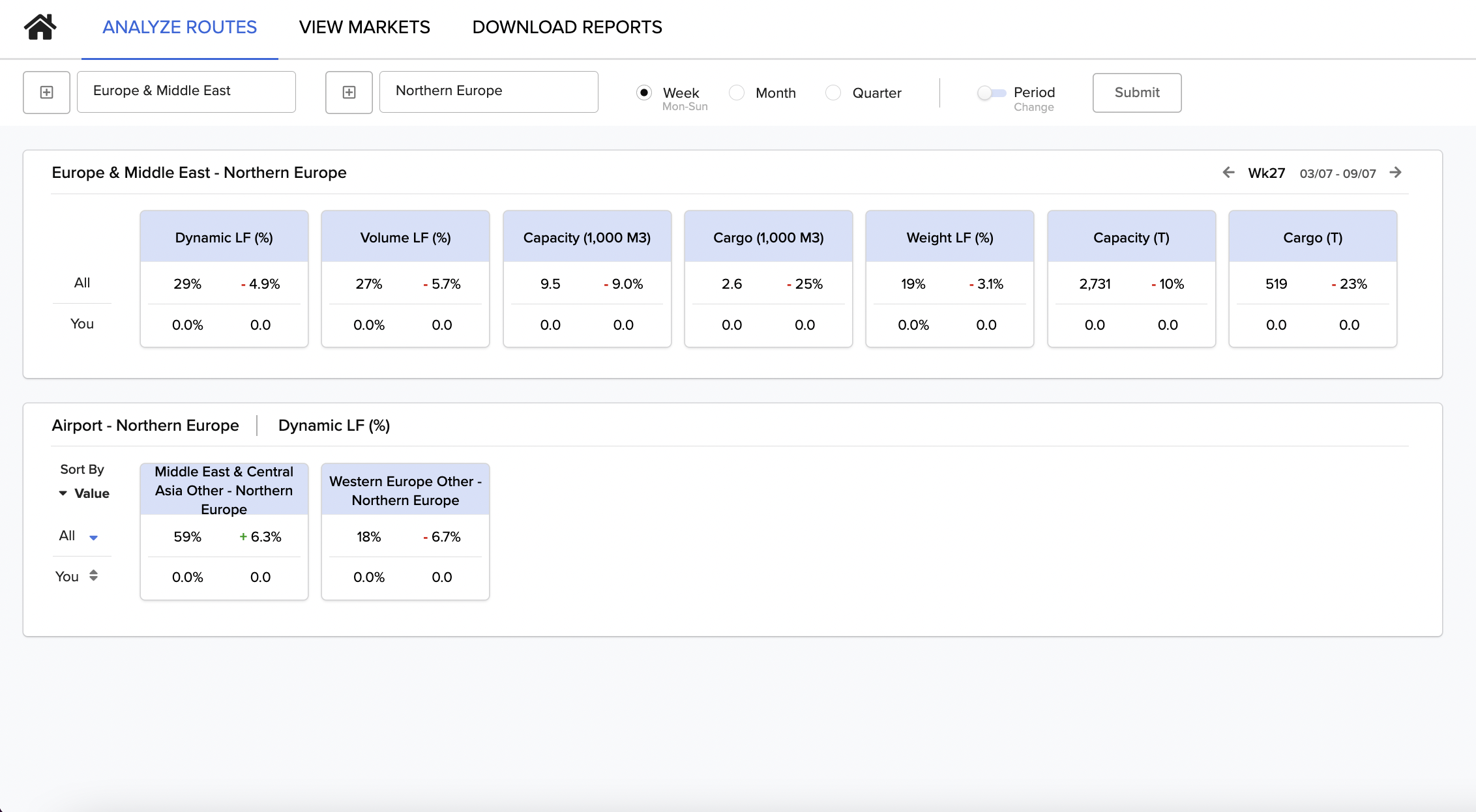Image resolution: width=1476 pixels, height=812 pixels.
Task: Select Dynamic LF (%) metric card header
Action: coord(224,237)
